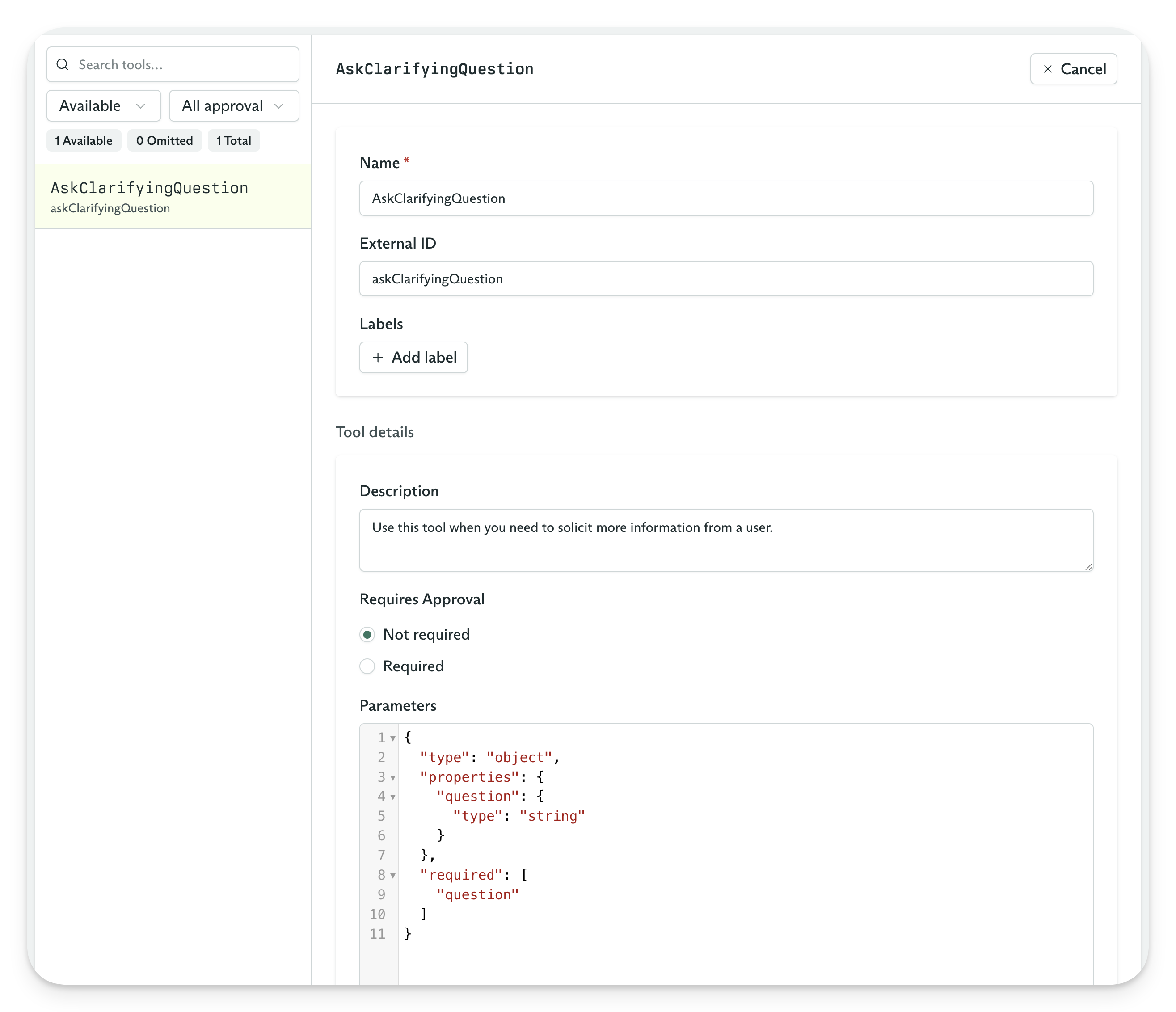Click the 0 Omitted badge

pos(164,141)
